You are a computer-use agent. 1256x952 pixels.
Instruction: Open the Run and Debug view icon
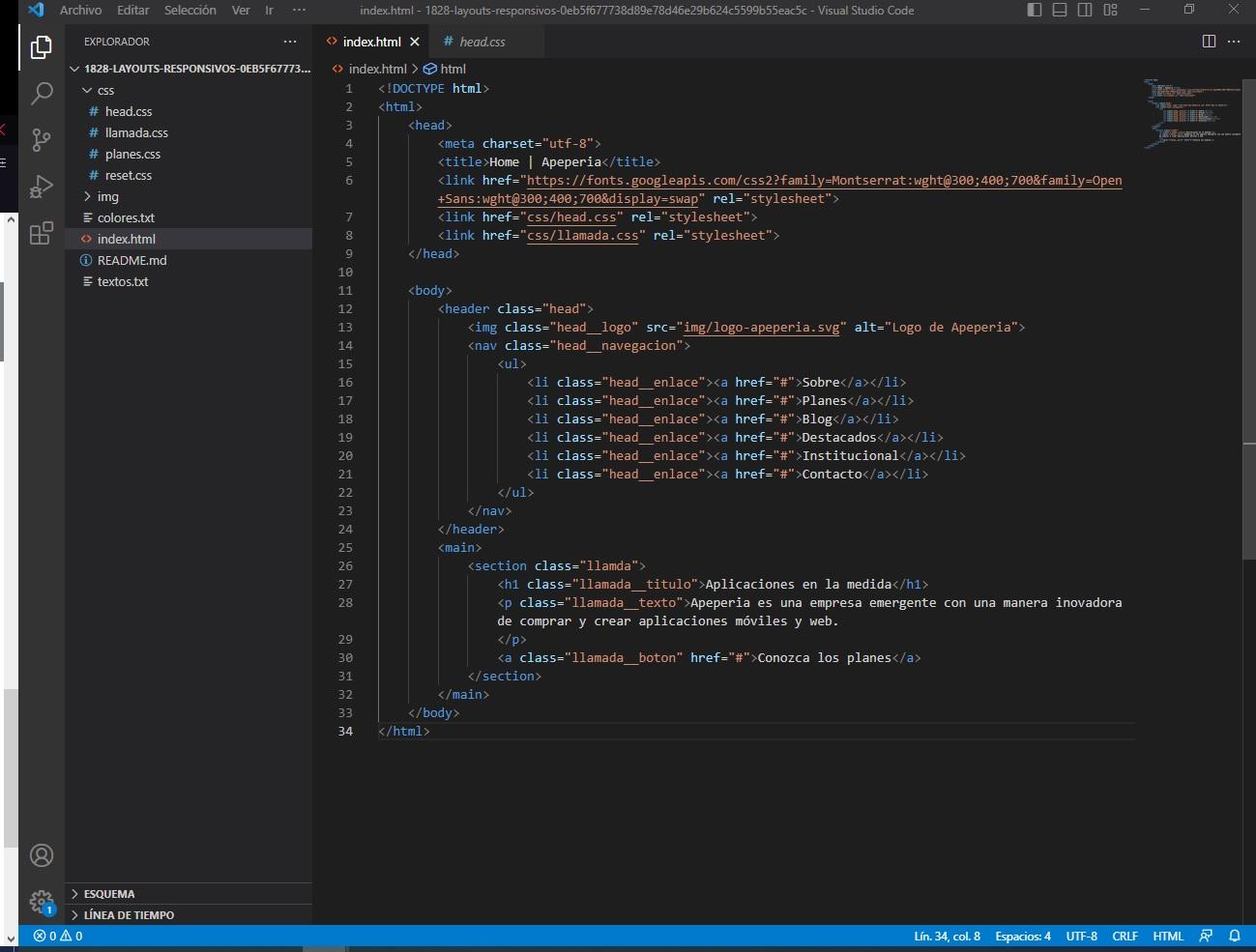coord(42,187)
